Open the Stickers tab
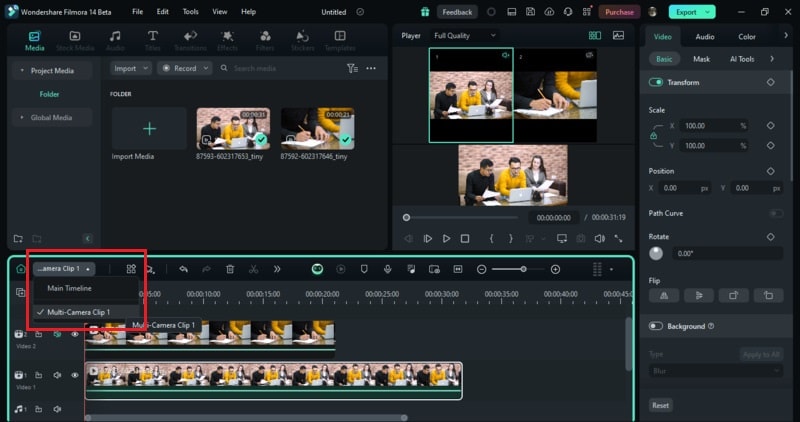This screenshot has height=422, width=800. point(302,40)
